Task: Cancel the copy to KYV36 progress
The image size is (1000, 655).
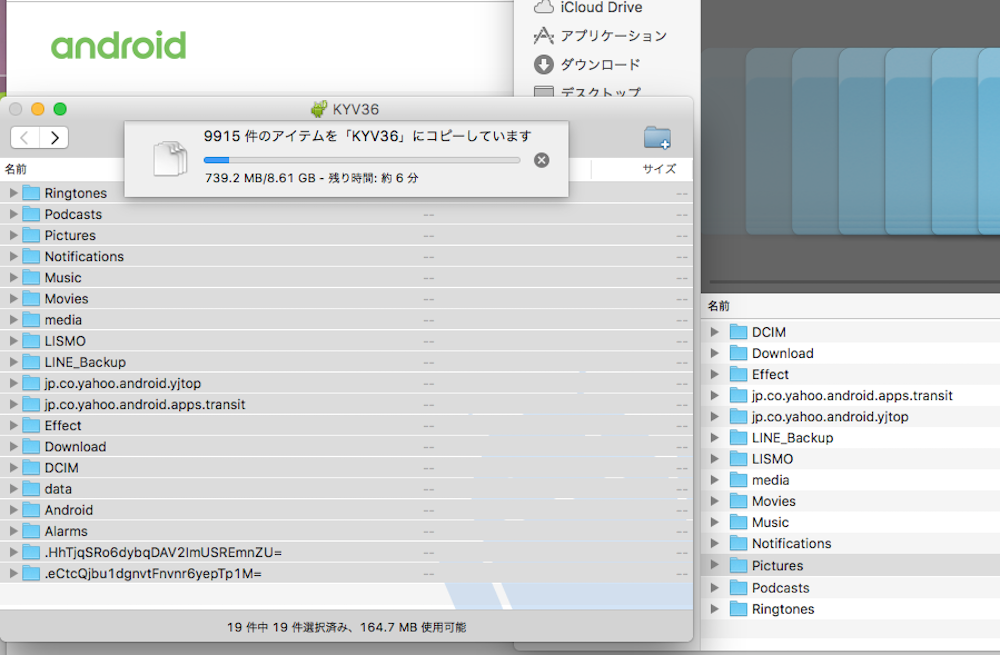Action: coord(542,160)
